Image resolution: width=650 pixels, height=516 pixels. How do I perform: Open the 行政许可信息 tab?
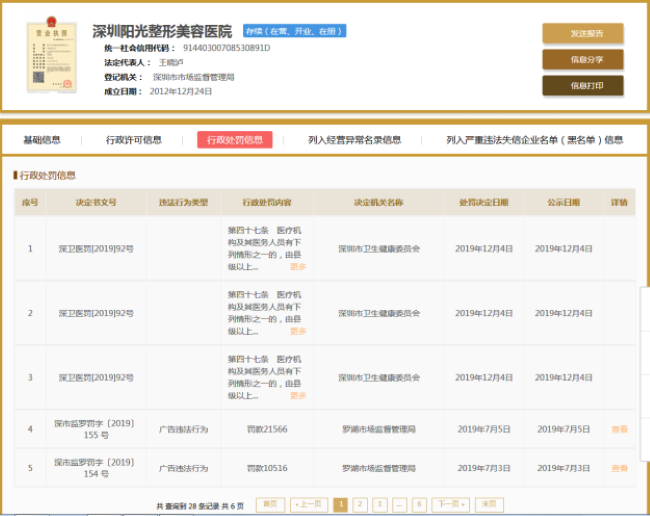[x=134, y=140]
